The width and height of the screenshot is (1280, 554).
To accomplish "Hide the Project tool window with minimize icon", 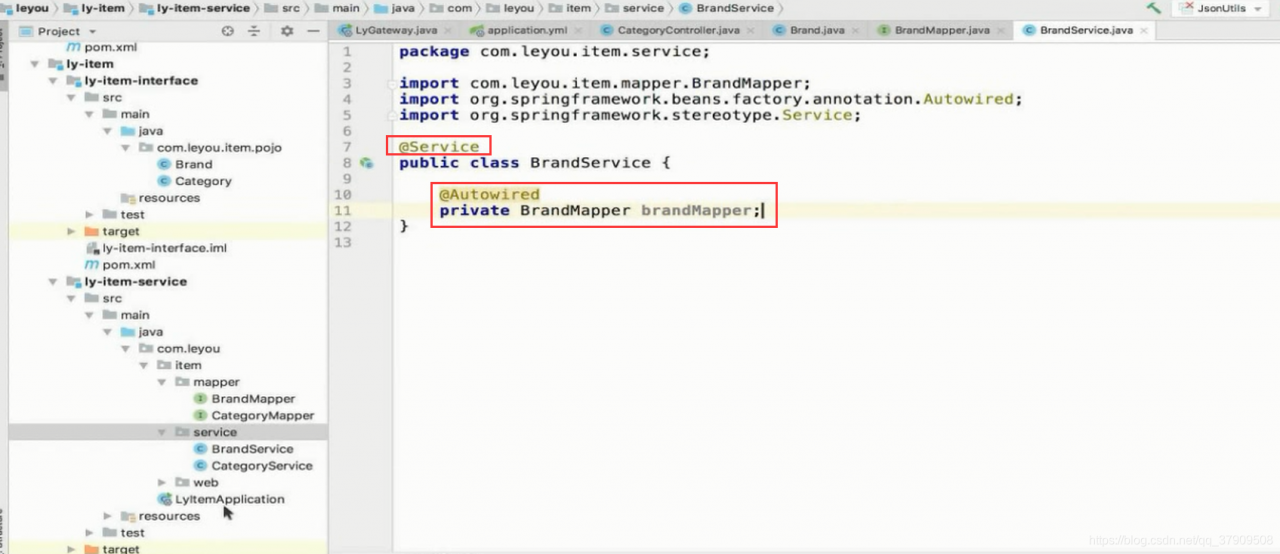I will (x=314, y=31).
